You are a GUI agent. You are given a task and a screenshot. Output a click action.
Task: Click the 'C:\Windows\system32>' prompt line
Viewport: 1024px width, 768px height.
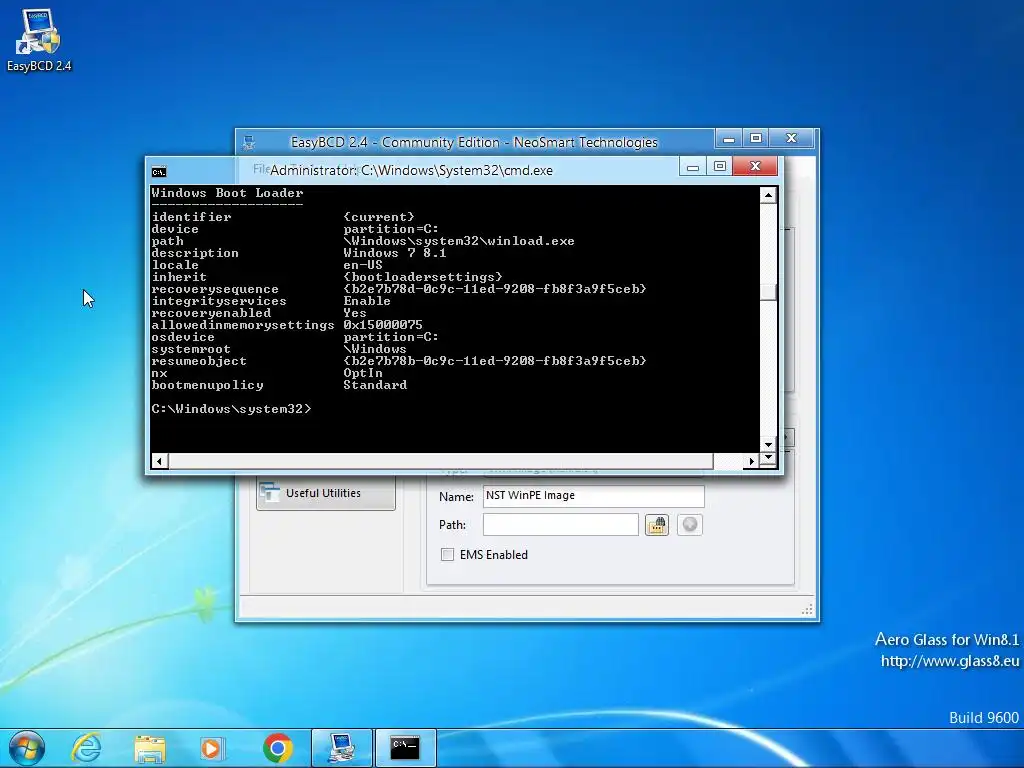coord(231,409)
